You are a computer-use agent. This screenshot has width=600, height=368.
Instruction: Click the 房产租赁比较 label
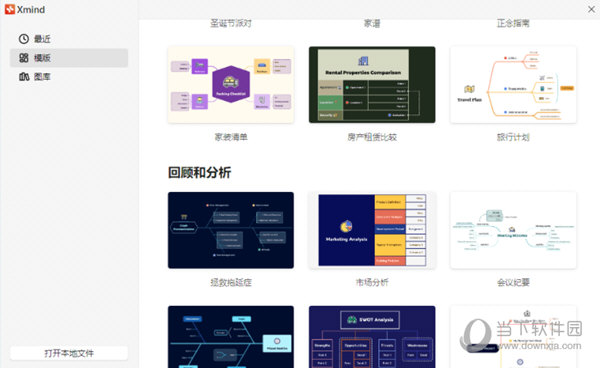point(372,137)
